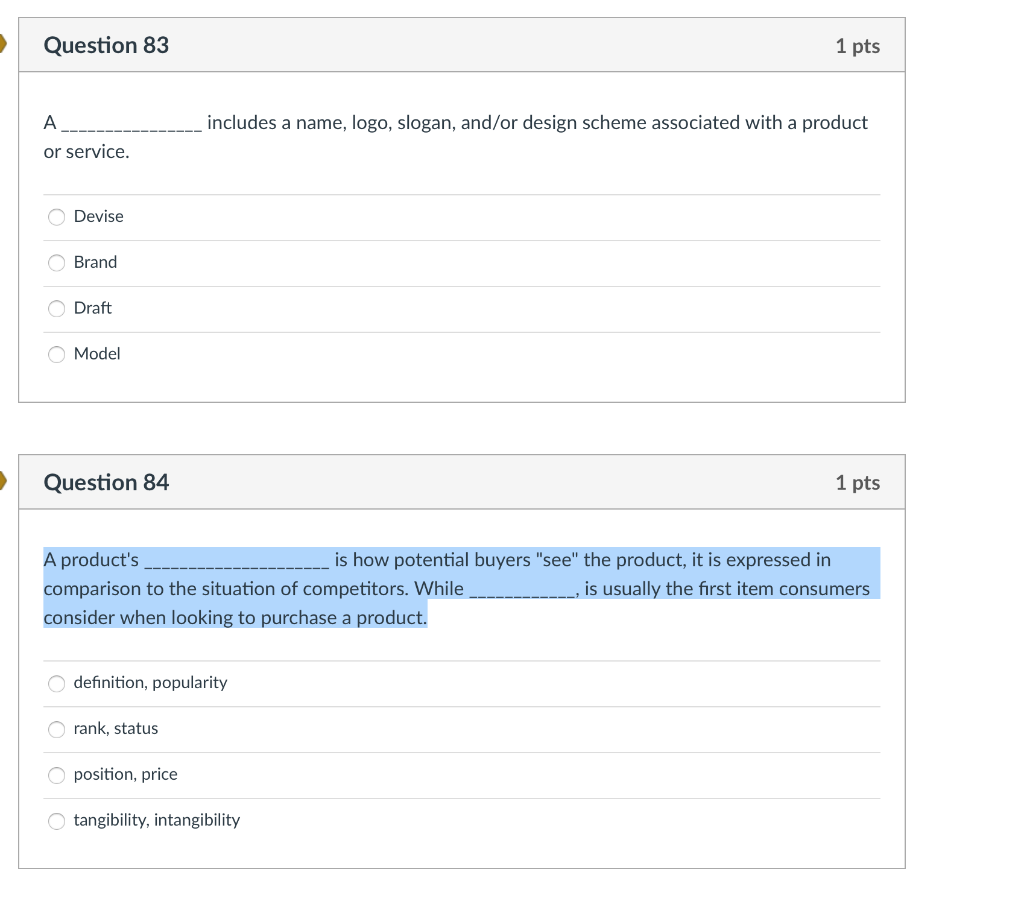1024x907 pixels.
Task: Click the yellow flag icon beside Question 84
Action: (3, 481)
